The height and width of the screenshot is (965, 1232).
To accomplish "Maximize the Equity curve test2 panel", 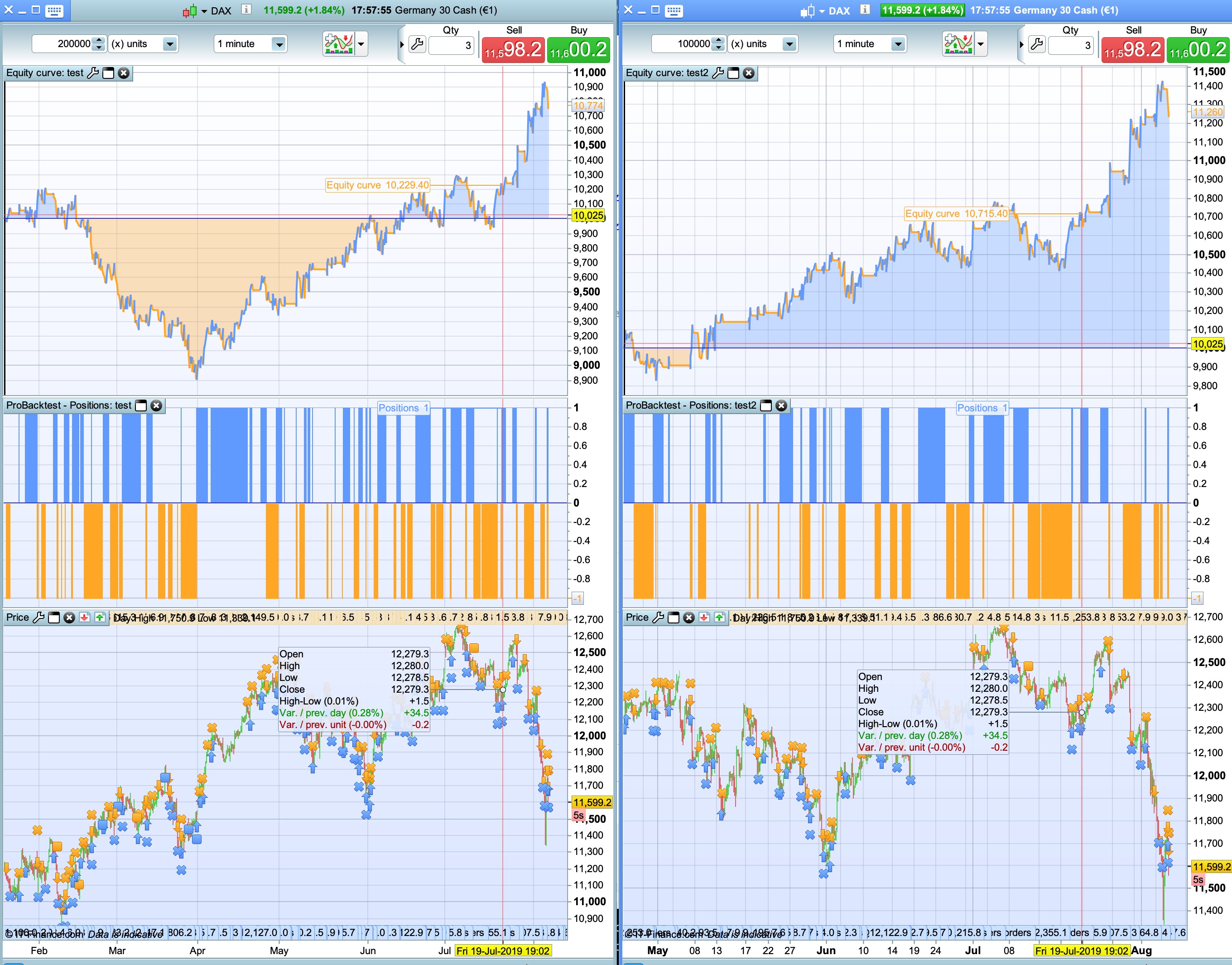I will click(733, 73).
